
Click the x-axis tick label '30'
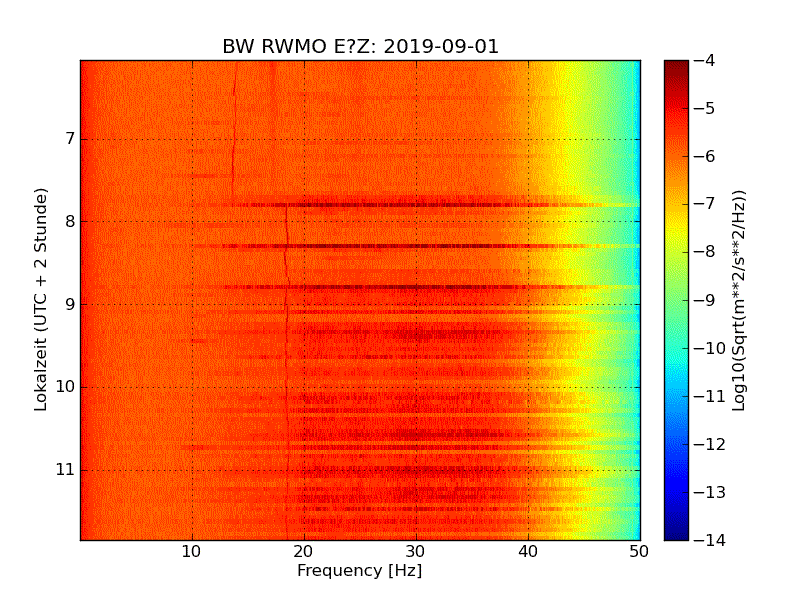point(416,552)
